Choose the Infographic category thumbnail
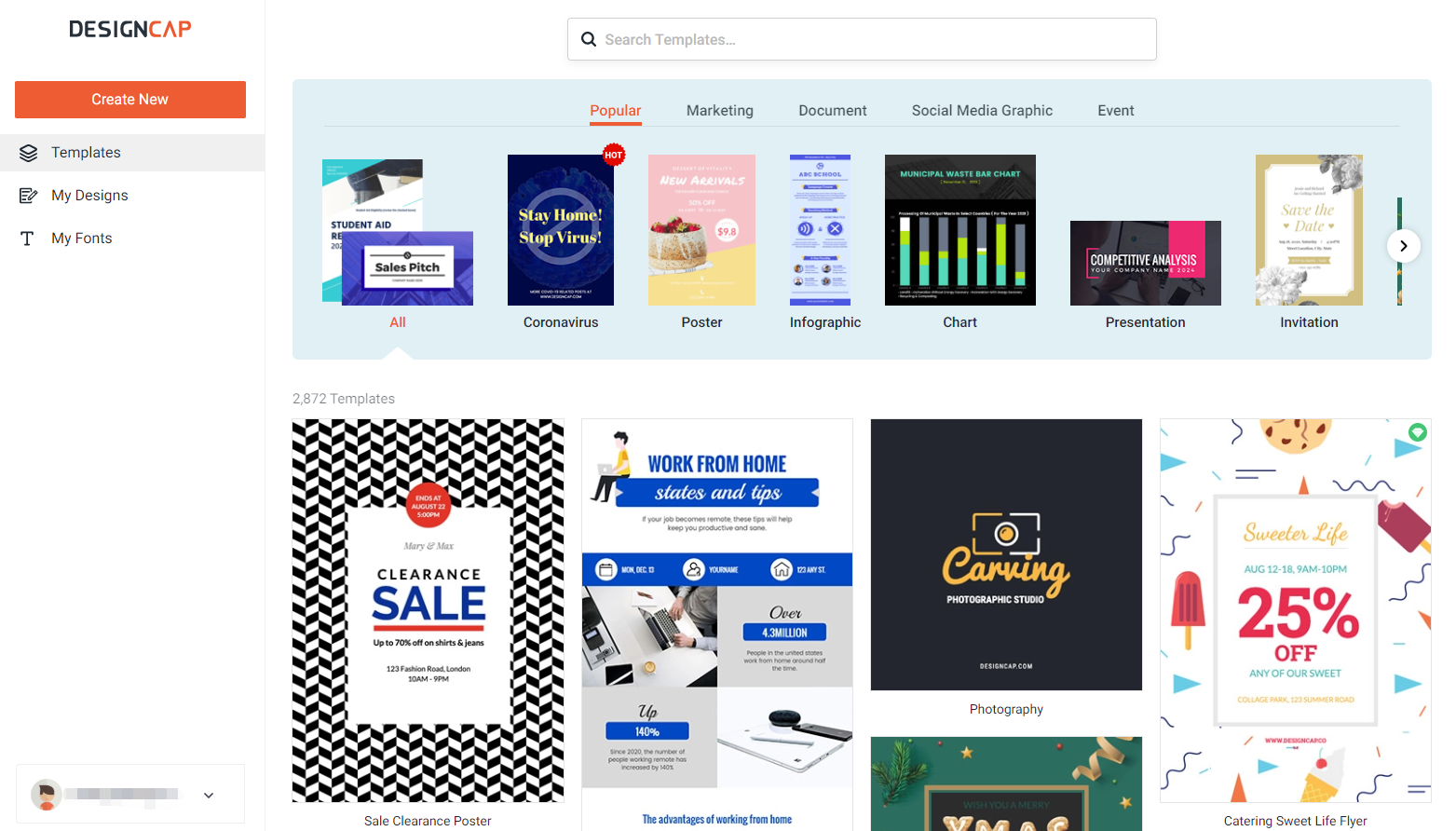The width and height of the screenshot is (1456, 831). [820, 230]
